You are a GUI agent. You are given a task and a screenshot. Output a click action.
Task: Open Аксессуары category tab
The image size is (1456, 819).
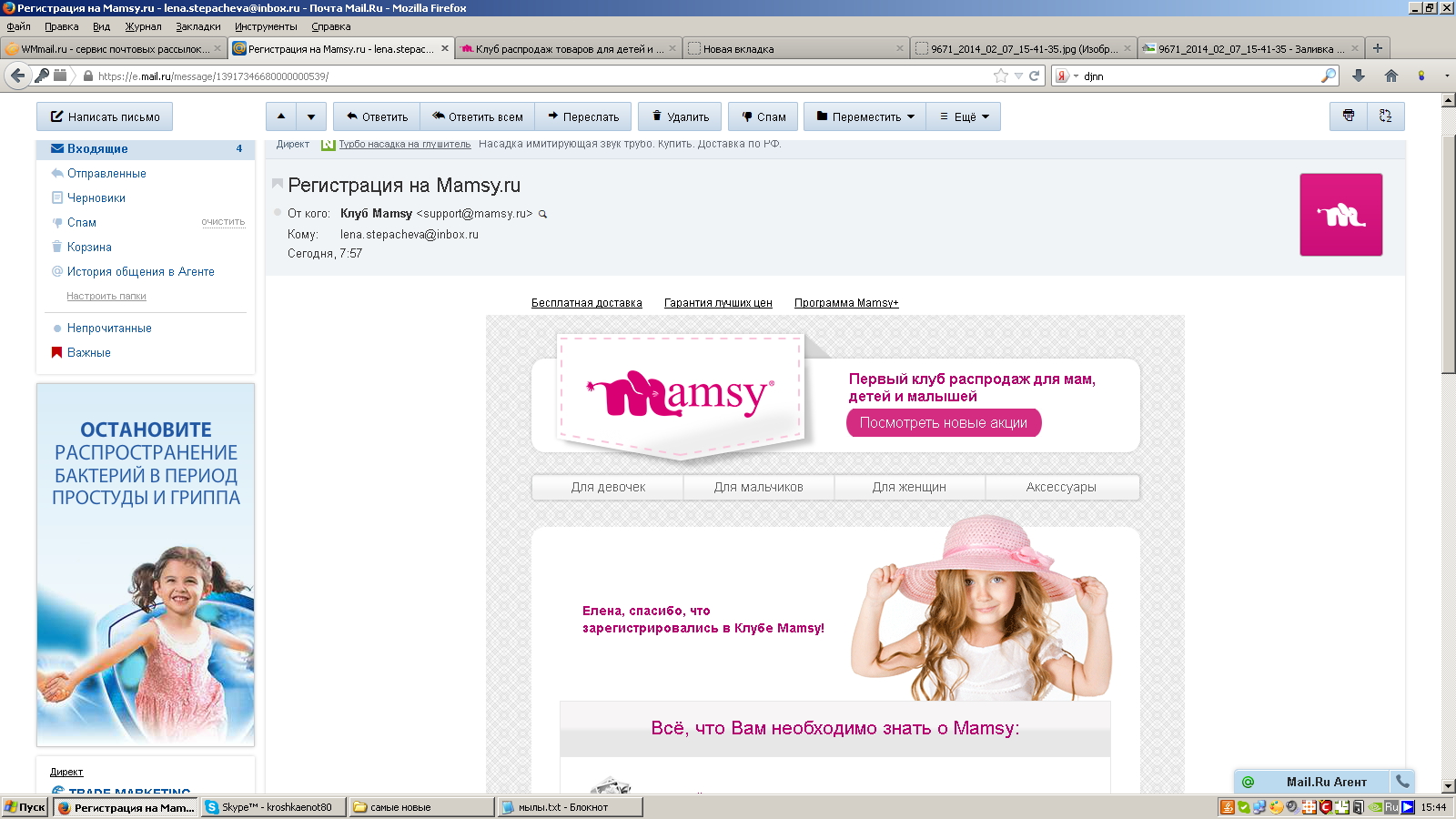coord(1061,487)
